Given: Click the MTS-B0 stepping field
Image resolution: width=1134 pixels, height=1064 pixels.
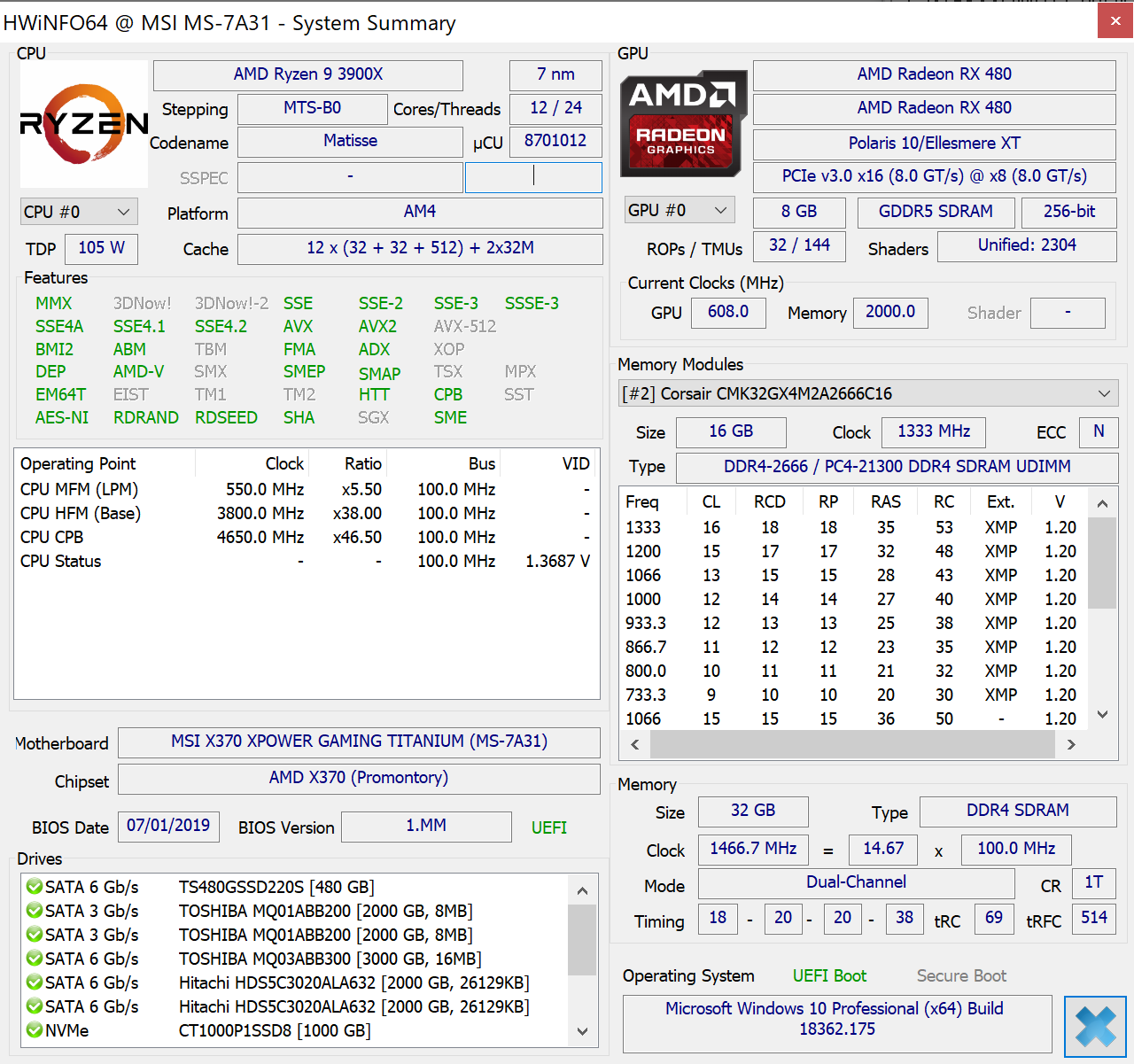Looking at the screenshot, I should click(313, 109).
